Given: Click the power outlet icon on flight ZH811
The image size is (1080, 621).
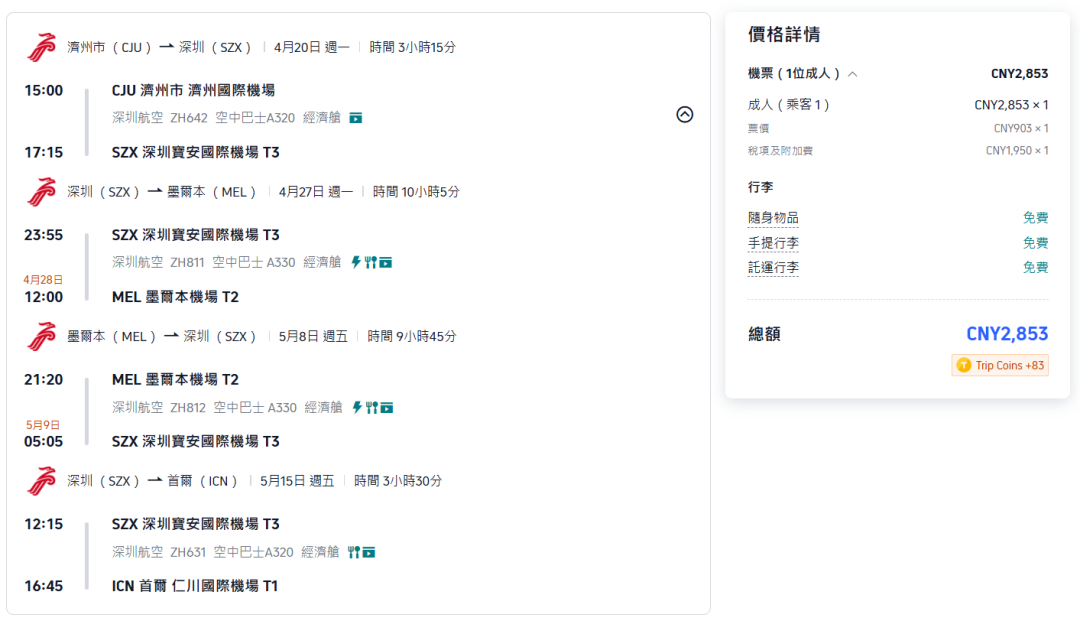Looking at the screenshot, I should [356, 262].
